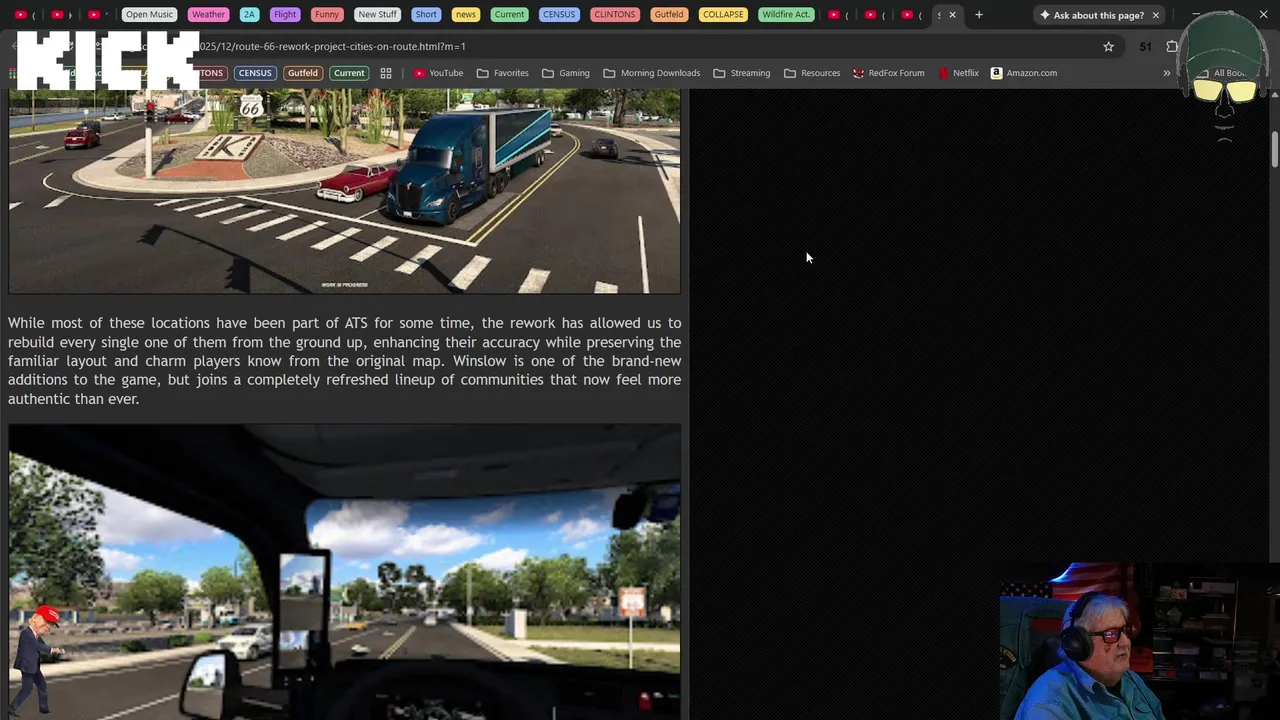Screen dimensions: 1280x720
Task: Expand the Gutfeld tab group in tab strip
Action: click(x=669, y=15)
